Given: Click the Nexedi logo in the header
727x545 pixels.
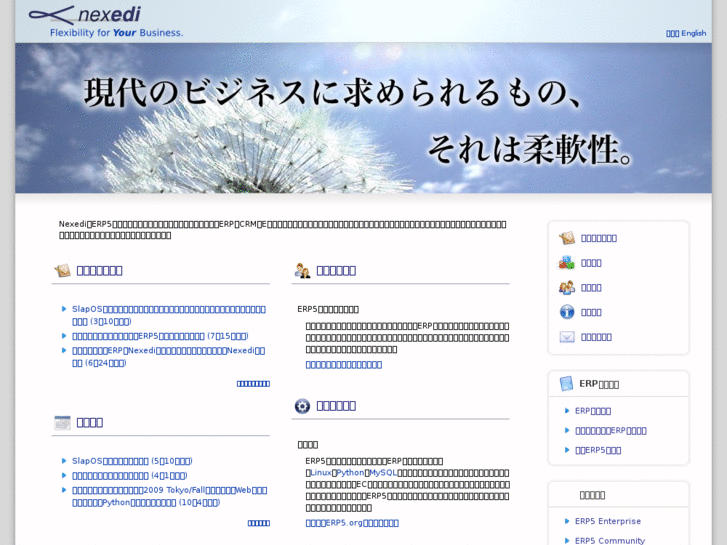Looking at the screenshot, I should (x=84, y=15).
